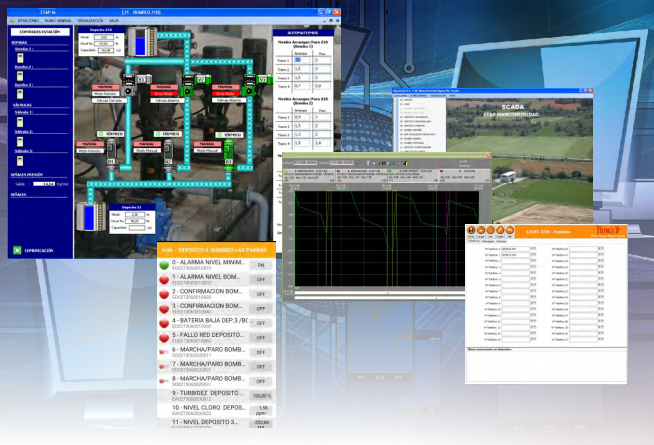Click green indicator for Alarma Nivel Minimo
The image size is (654, 445).
[x=164, y=265]
